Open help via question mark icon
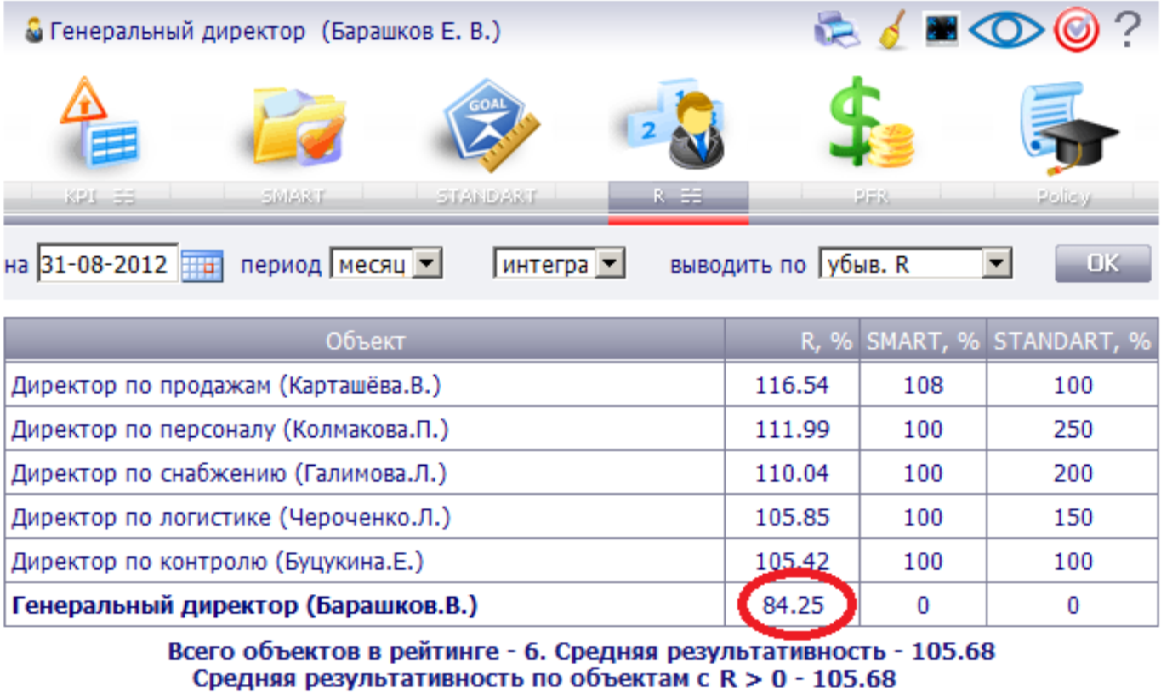The height and width of the screenshot is (698, 1164). tap(1127, 31)
